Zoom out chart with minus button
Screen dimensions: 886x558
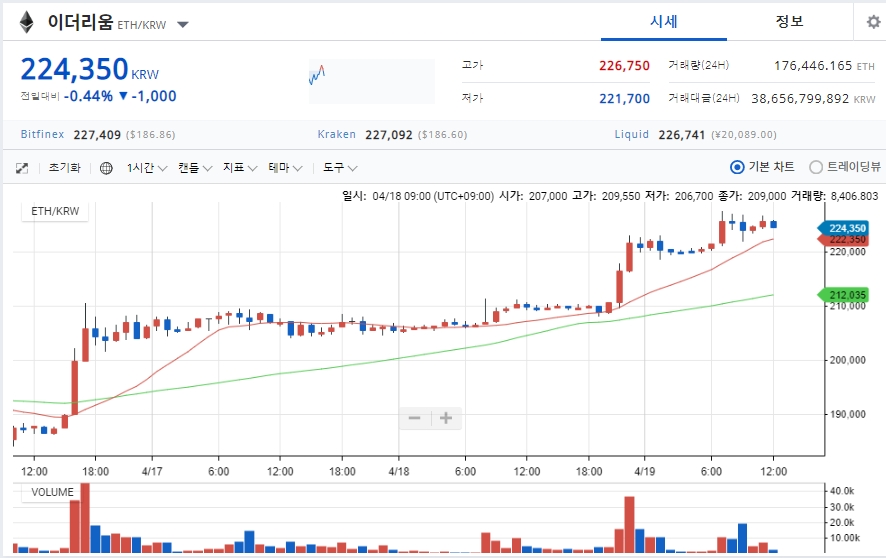(414, 418)
